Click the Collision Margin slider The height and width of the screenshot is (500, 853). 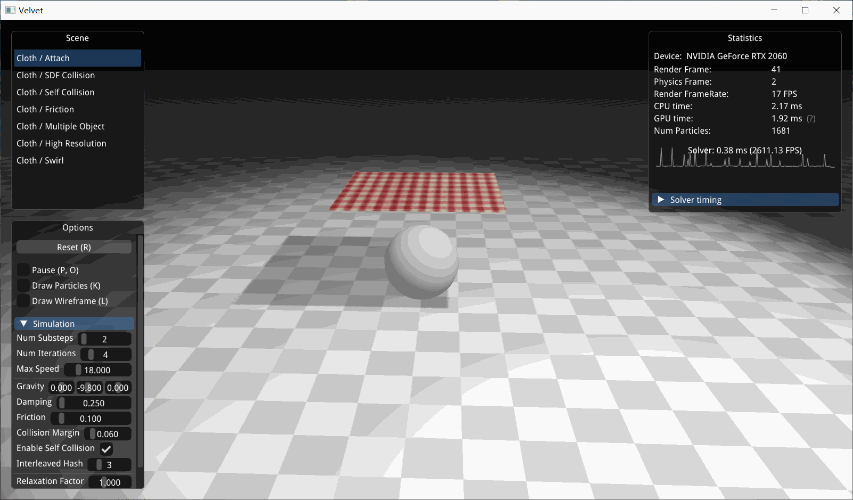[107, 434]
